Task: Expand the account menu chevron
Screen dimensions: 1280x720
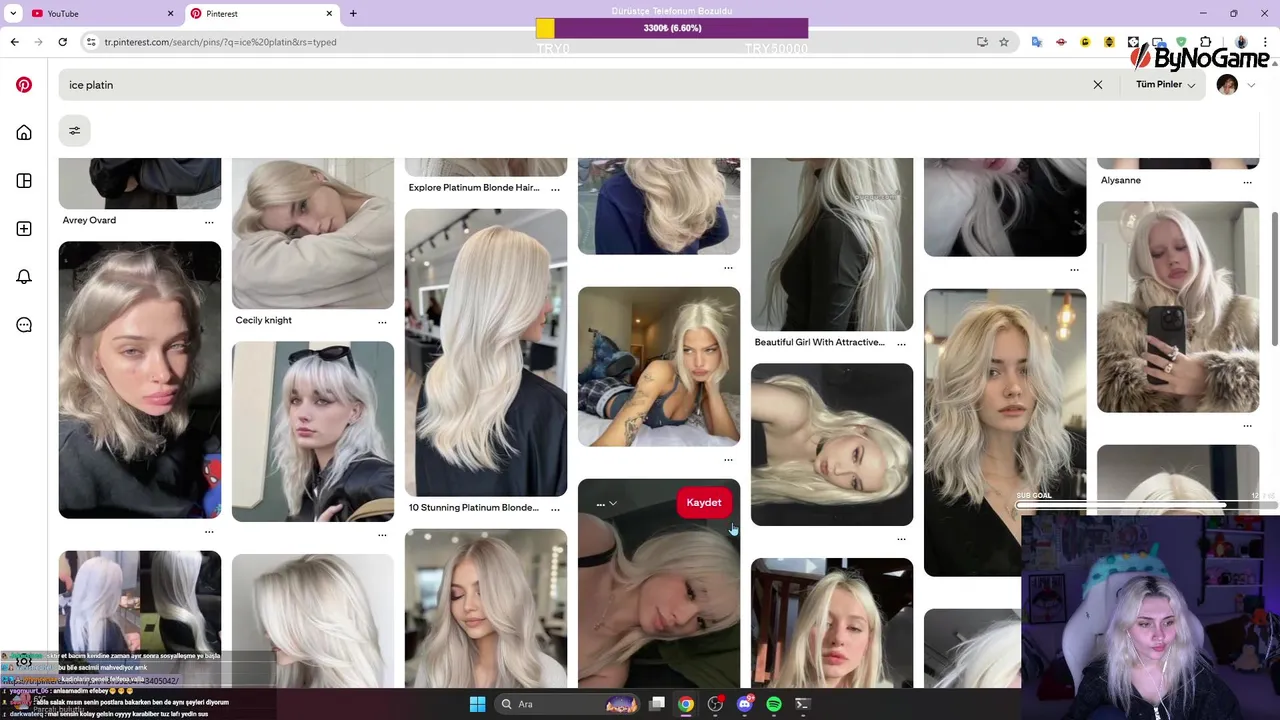Action: click(1251, 85)
